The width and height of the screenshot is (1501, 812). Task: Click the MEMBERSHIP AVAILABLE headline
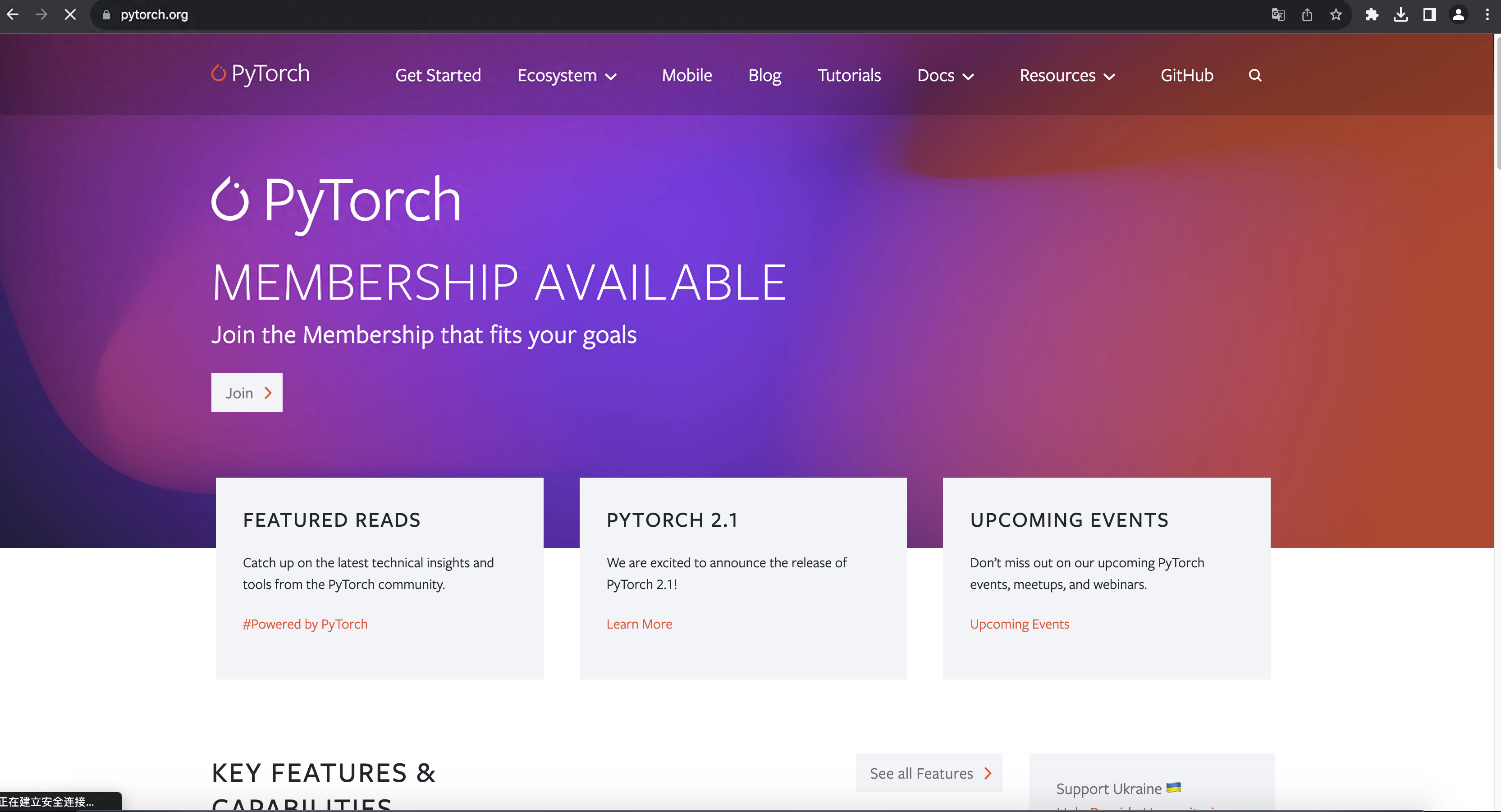(x=499, y=283)
